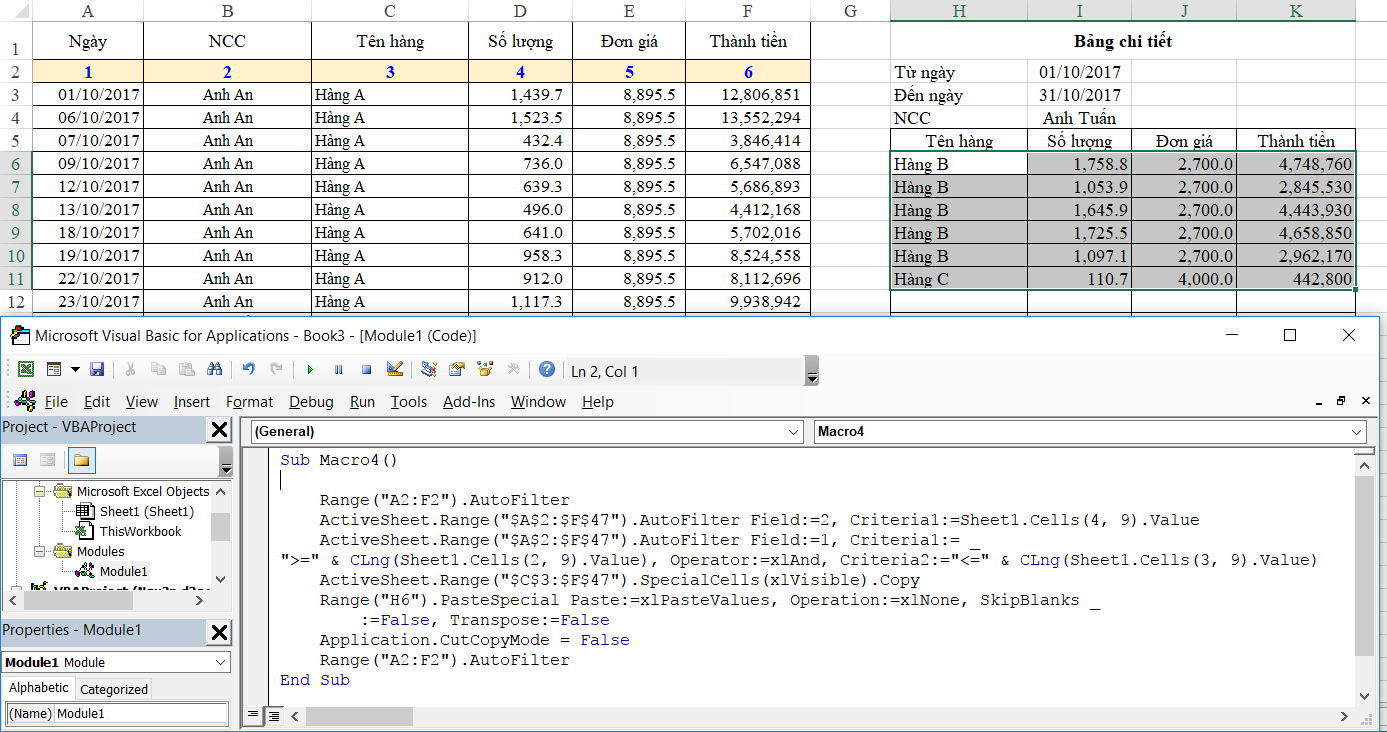
Task: Select ThisWorkbook in project tree
Action: [140, 531]
